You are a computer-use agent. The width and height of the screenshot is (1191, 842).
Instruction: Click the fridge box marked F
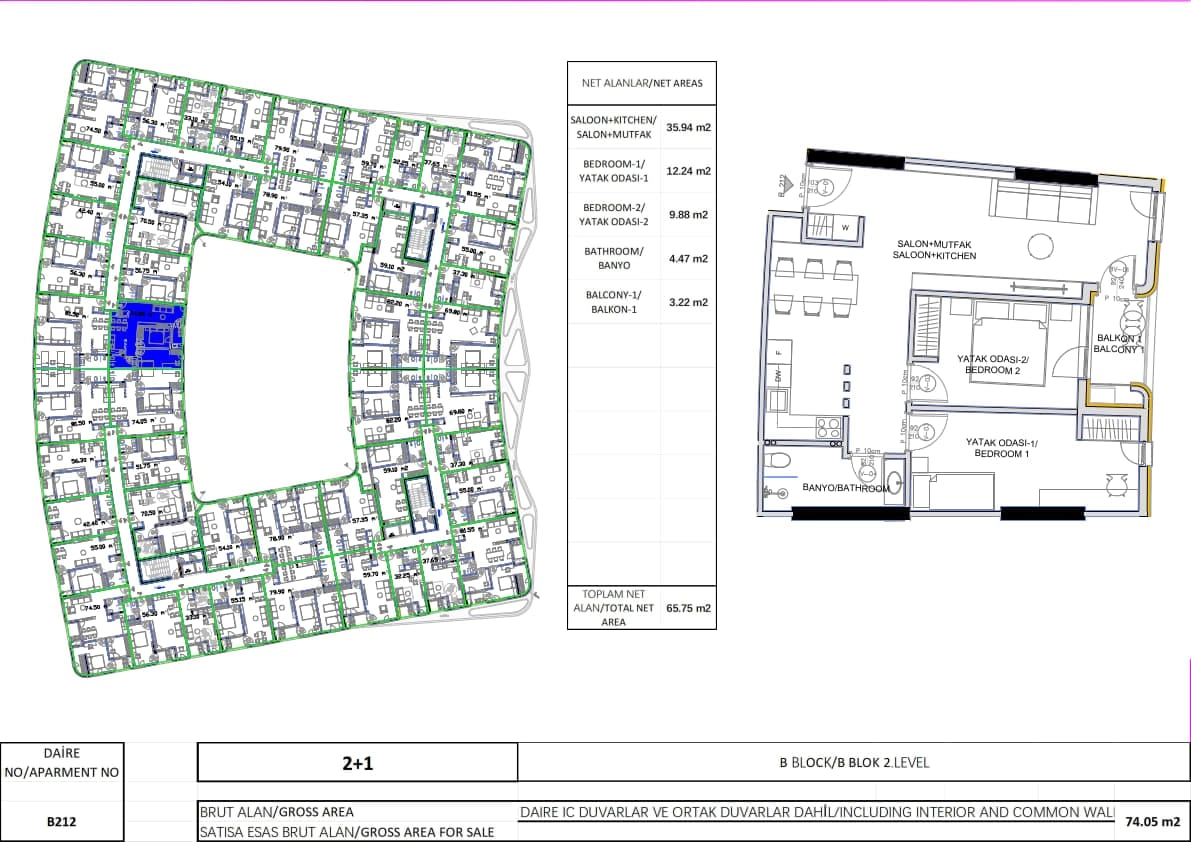click(779, 353)
